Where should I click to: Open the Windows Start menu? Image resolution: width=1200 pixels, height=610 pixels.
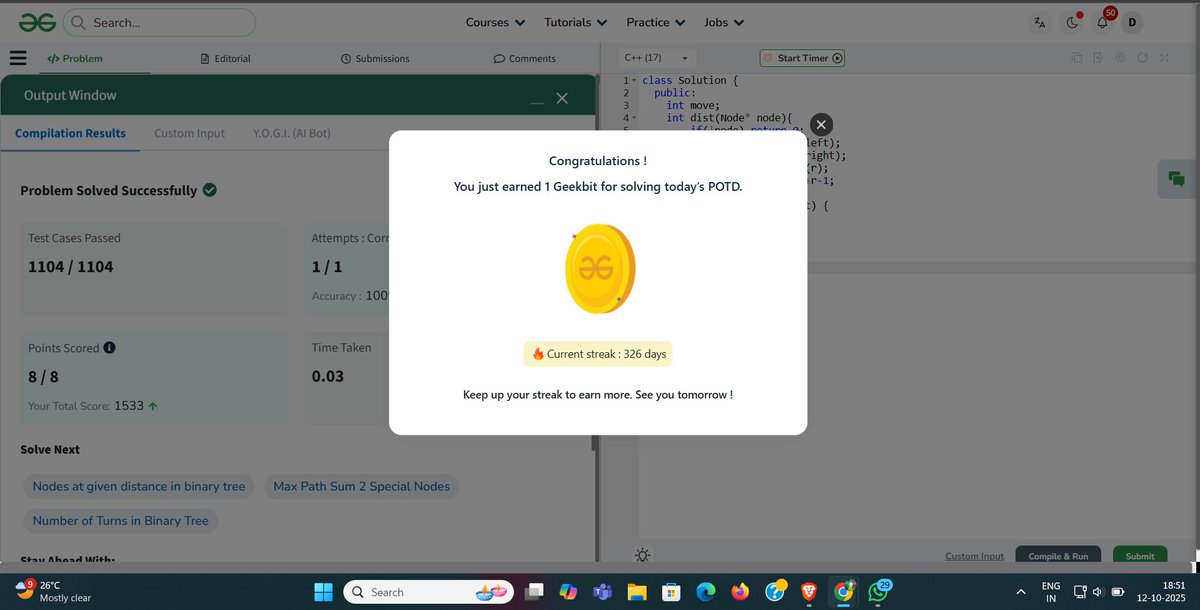coord(323,592)
